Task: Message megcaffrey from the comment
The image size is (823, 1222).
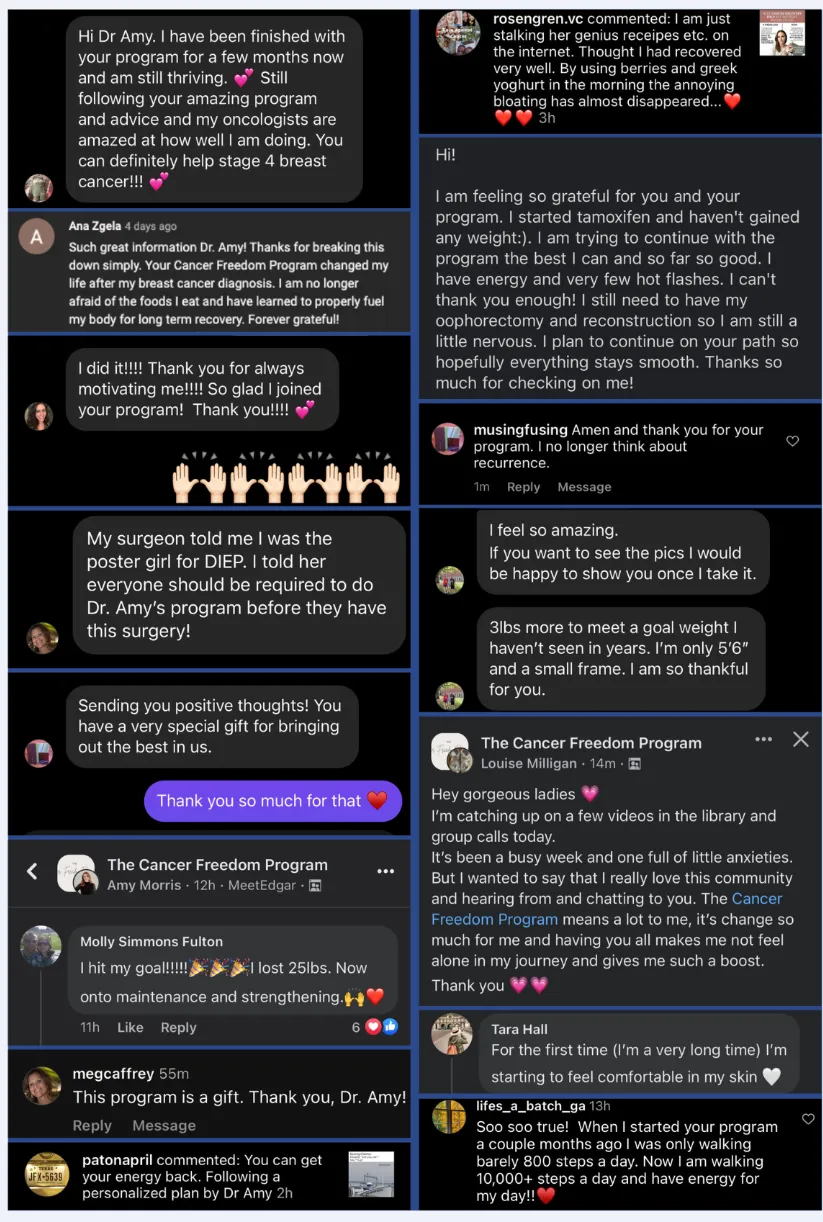Action: coord(164,1125)
